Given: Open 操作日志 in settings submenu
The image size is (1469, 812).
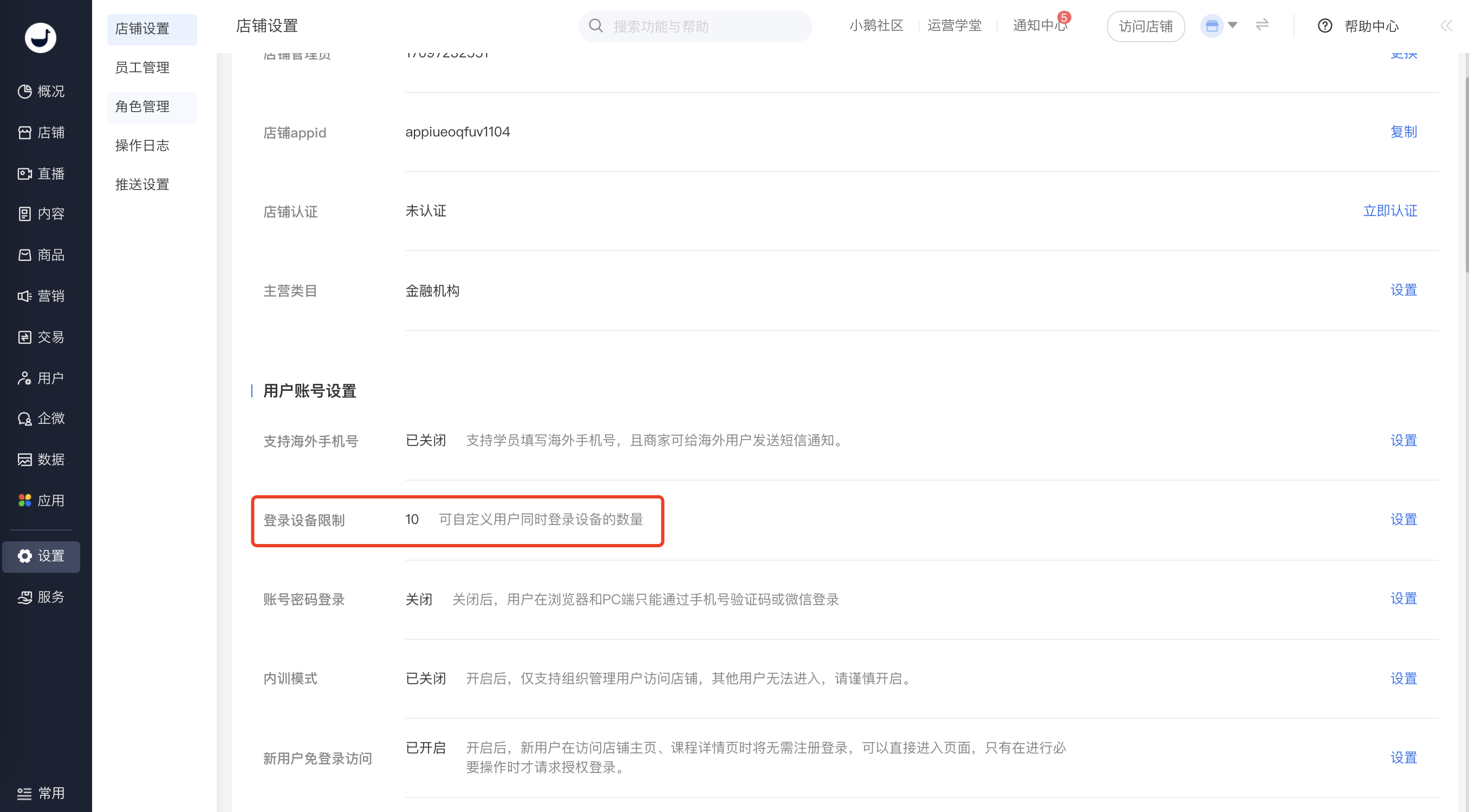Looking at the screenshot, I should tap(142, 145).
